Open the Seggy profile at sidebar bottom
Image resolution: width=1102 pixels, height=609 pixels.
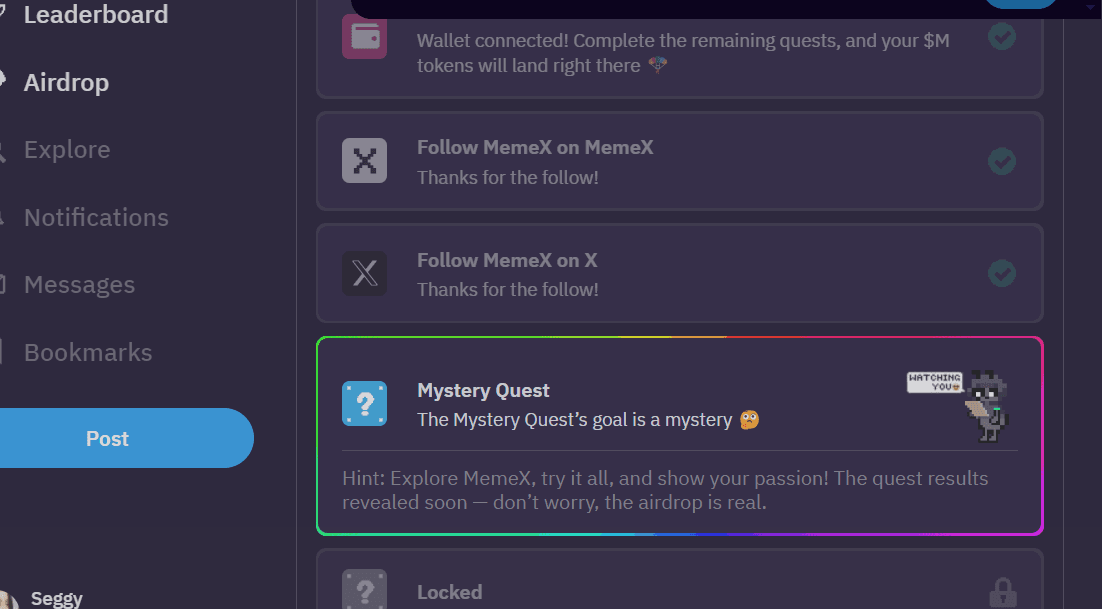coord(56,598)
